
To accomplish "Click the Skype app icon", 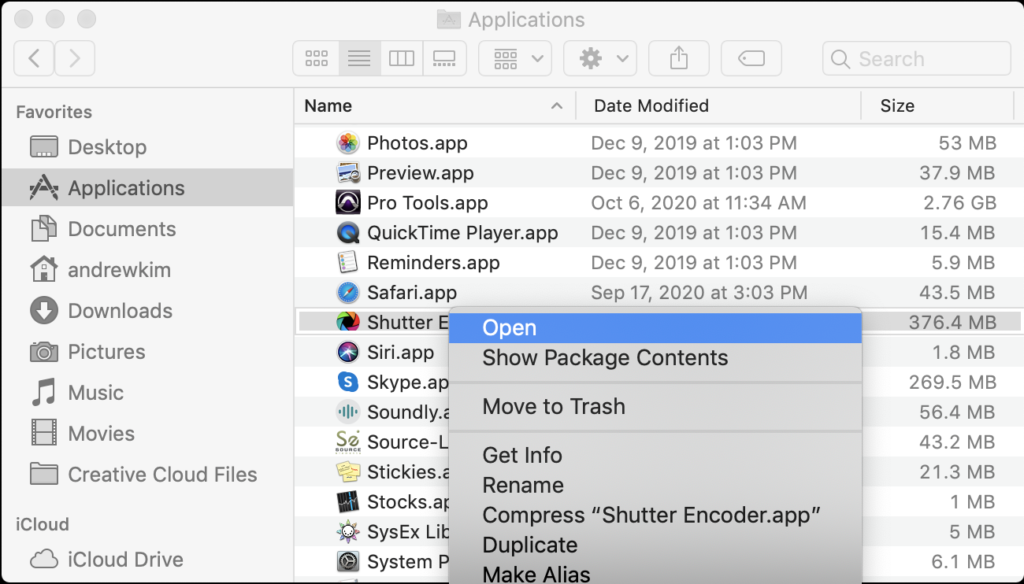I will click(347, 382).
